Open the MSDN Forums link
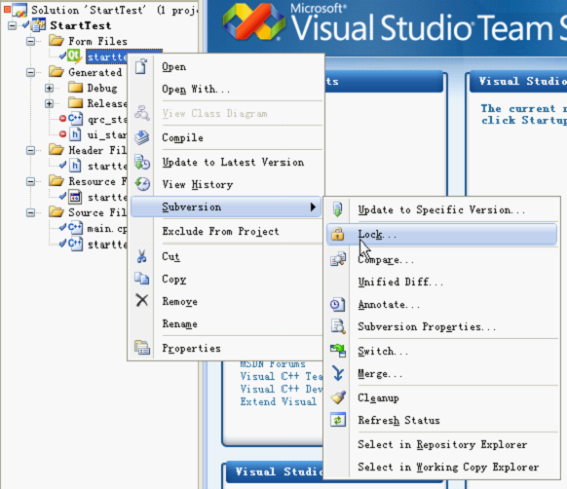The width and height of the screenshot is (567, 489). click(273, 363)
